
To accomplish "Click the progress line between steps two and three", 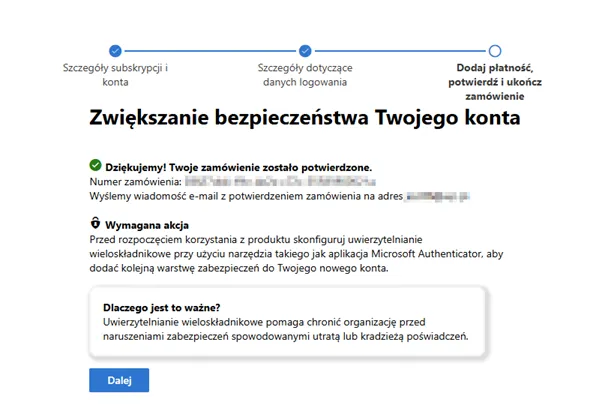I will (400, 50).
